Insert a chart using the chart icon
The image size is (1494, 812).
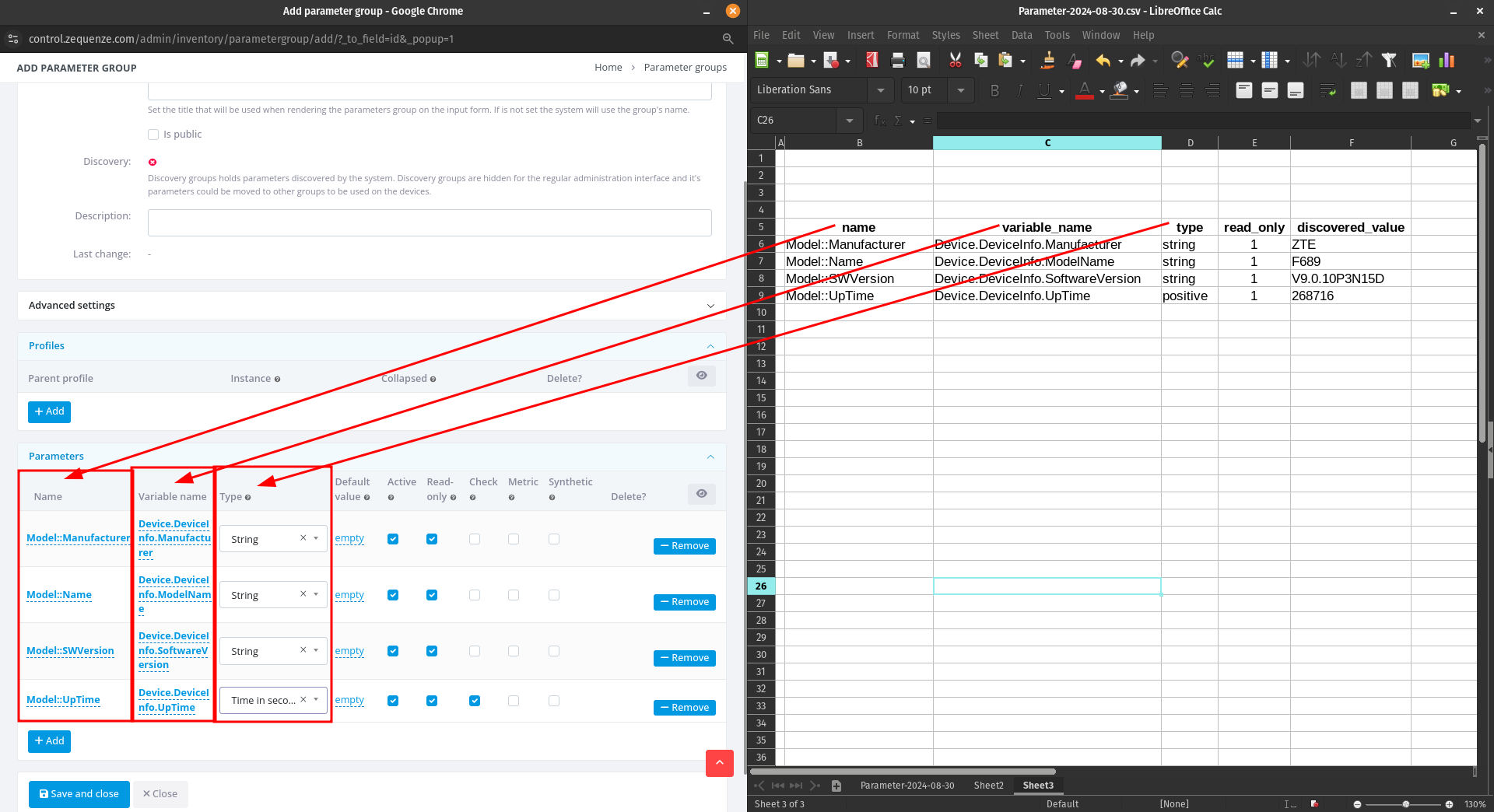1447,61
